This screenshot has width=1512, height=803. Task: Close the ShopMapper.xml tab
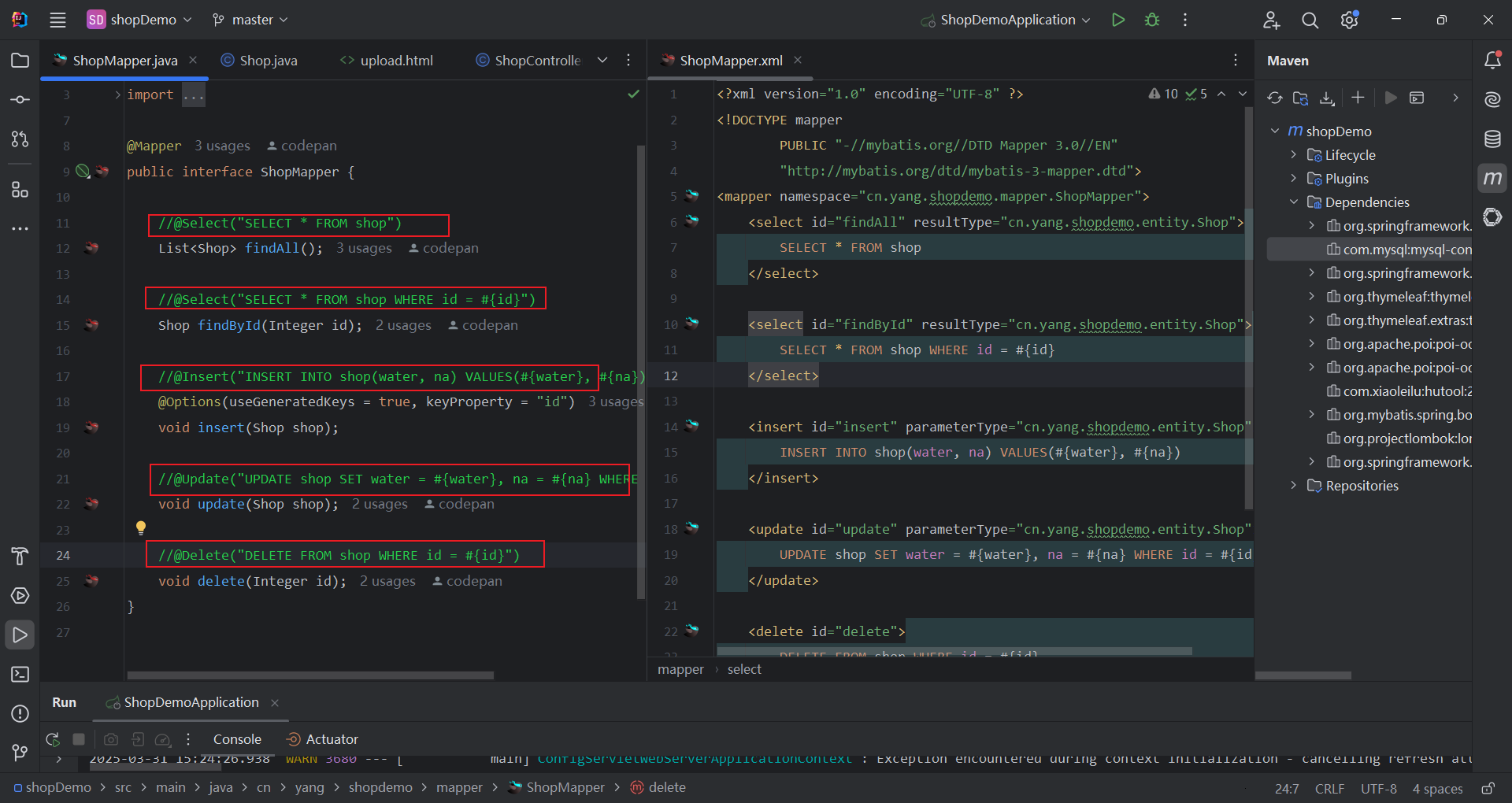pos(798,61)
